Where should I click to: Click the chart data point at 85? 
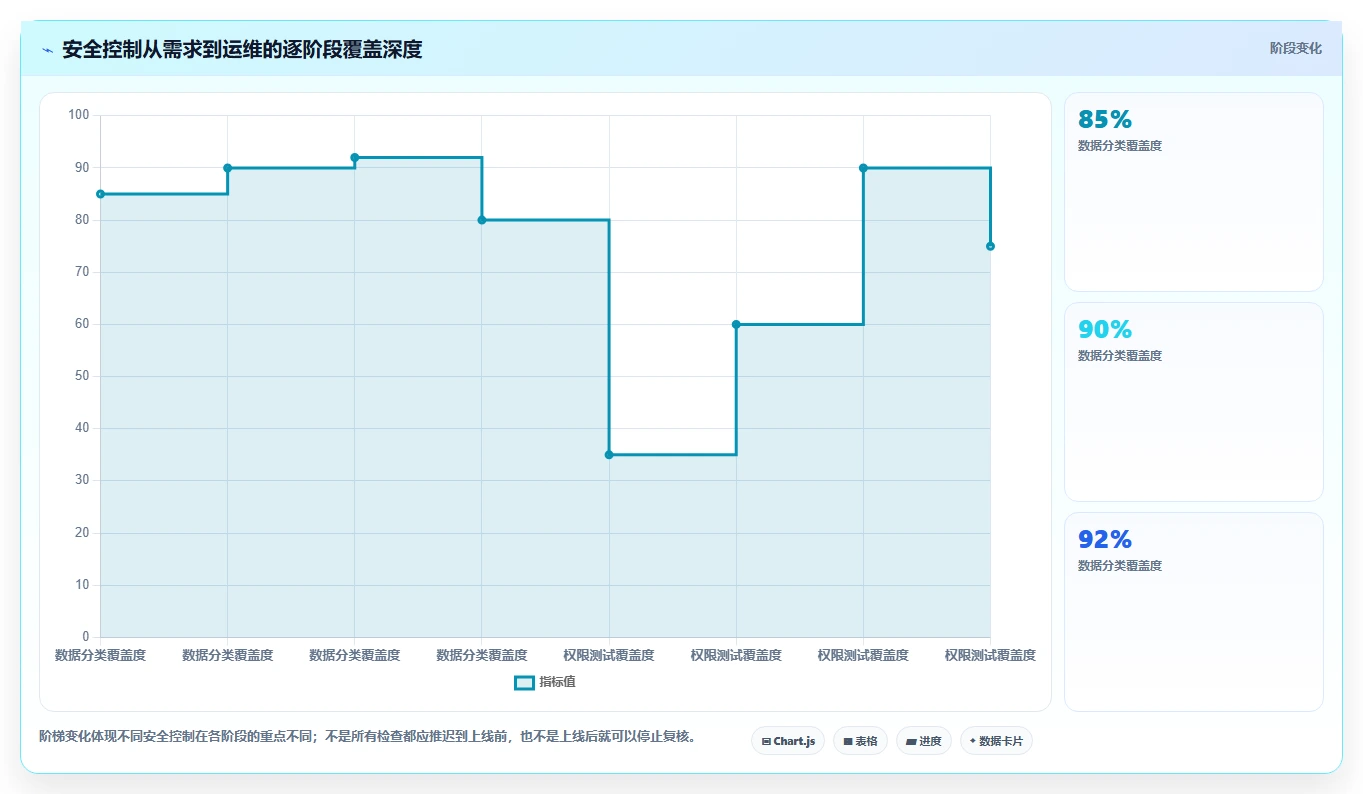click(x=100, y=194)
